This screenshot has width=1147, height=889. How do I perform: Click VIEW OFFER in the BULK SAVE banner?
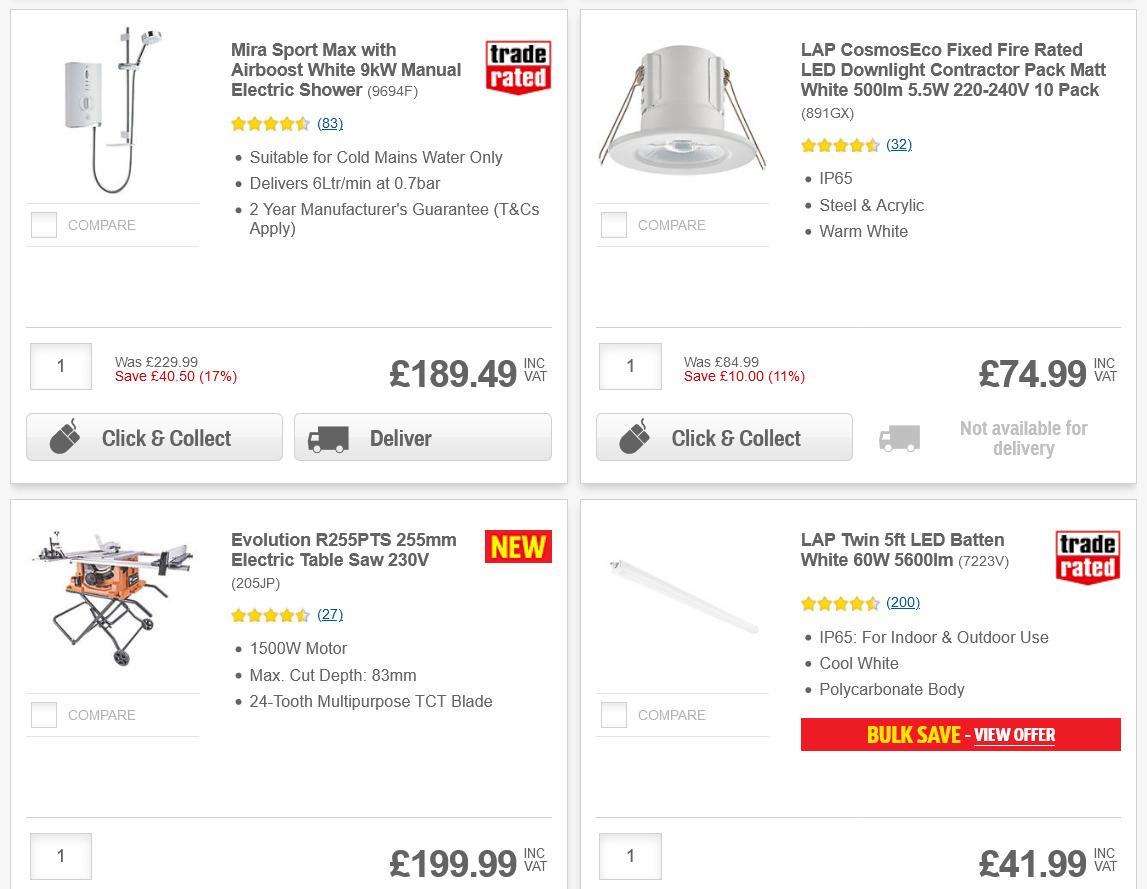(x=1014, y=735)
